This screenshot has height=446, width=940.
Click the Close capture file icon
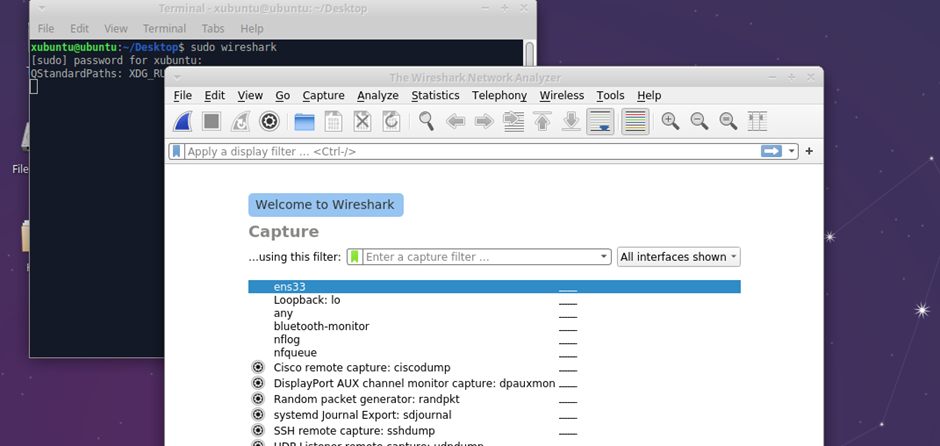pos(362,122)
